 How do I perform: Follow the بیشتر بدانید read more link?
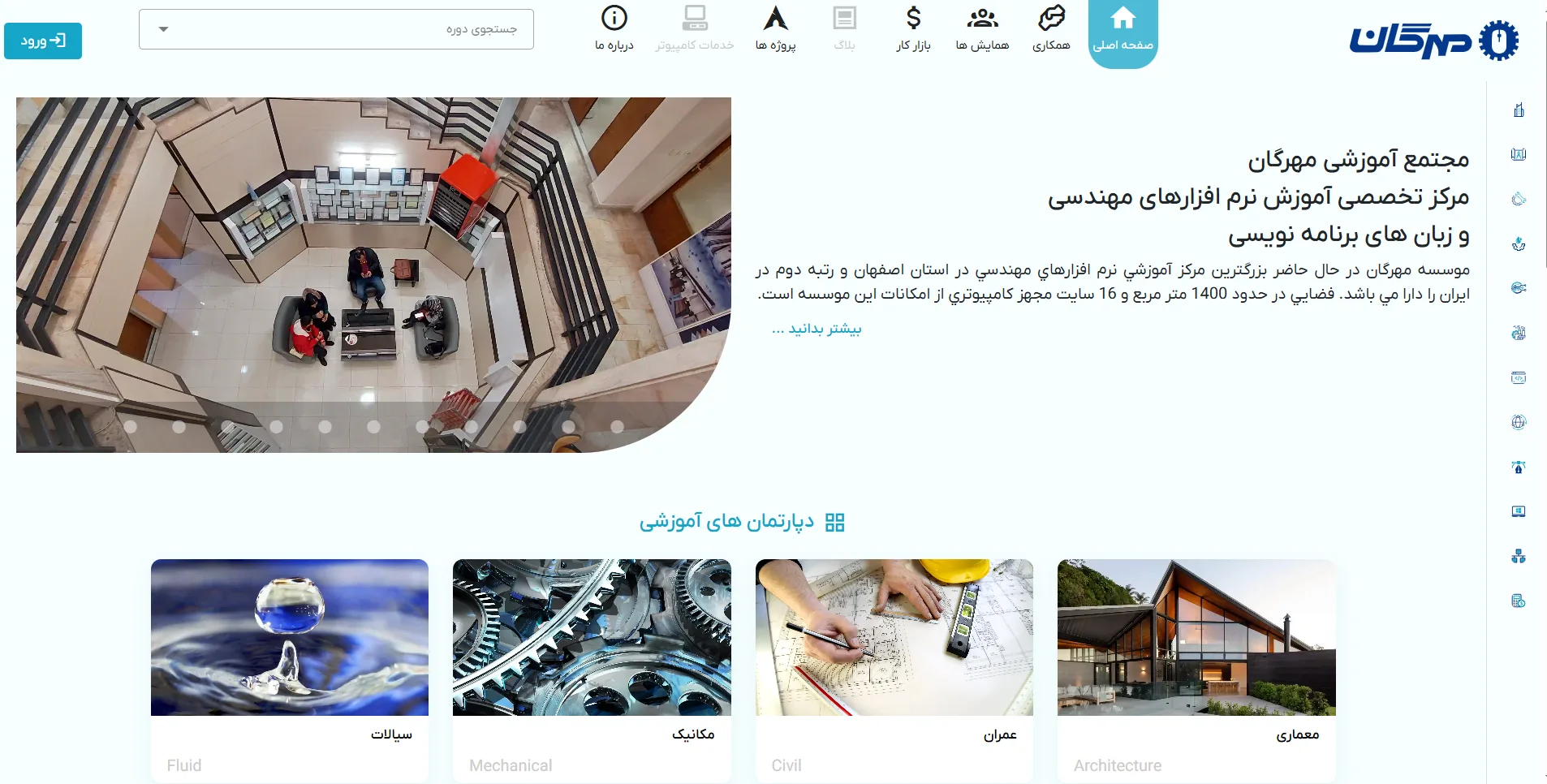point(817,329)
